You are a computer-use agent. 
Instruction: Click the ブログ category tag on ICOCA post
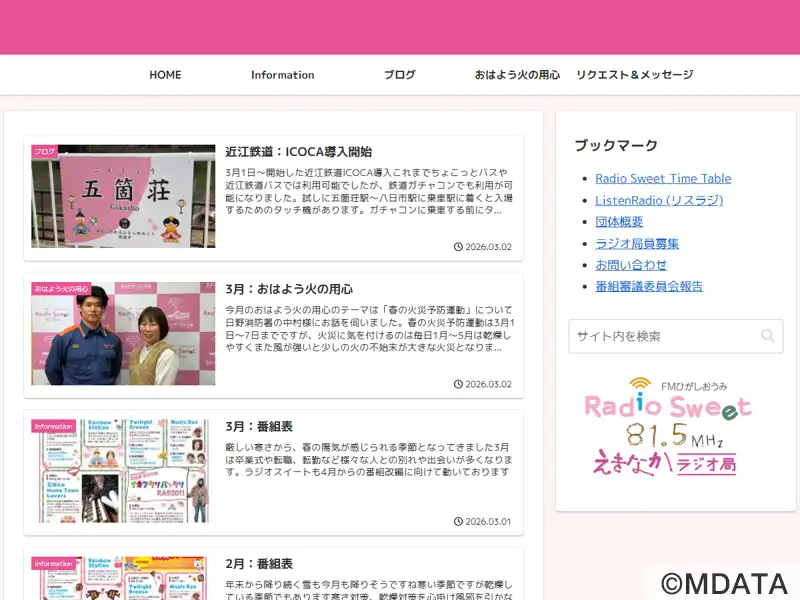(44, 152)
